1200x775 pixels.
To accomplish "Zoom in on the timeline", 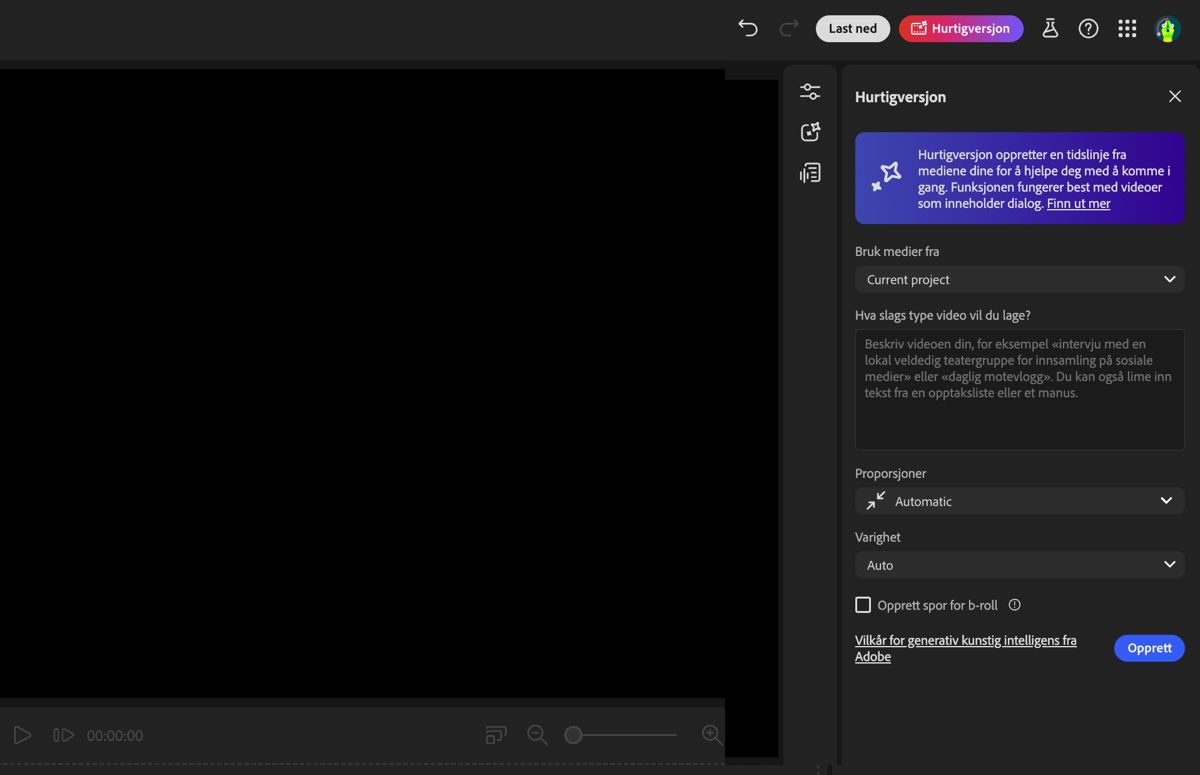I will click(711, 734).
